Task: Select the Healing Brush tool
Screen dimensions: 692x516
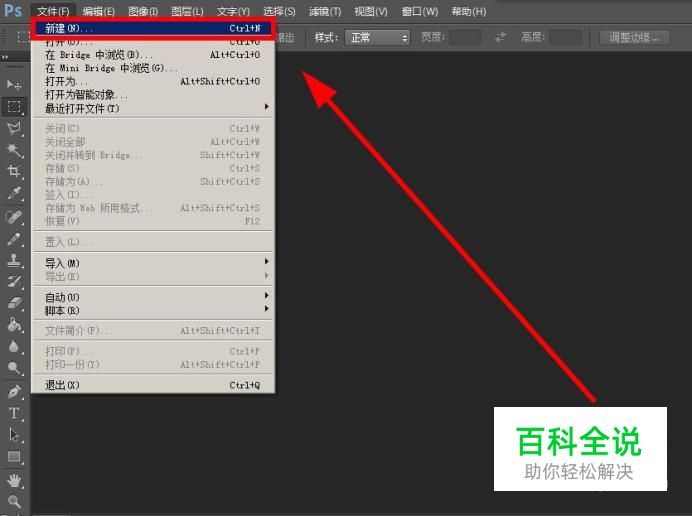Action: point(14,217)
